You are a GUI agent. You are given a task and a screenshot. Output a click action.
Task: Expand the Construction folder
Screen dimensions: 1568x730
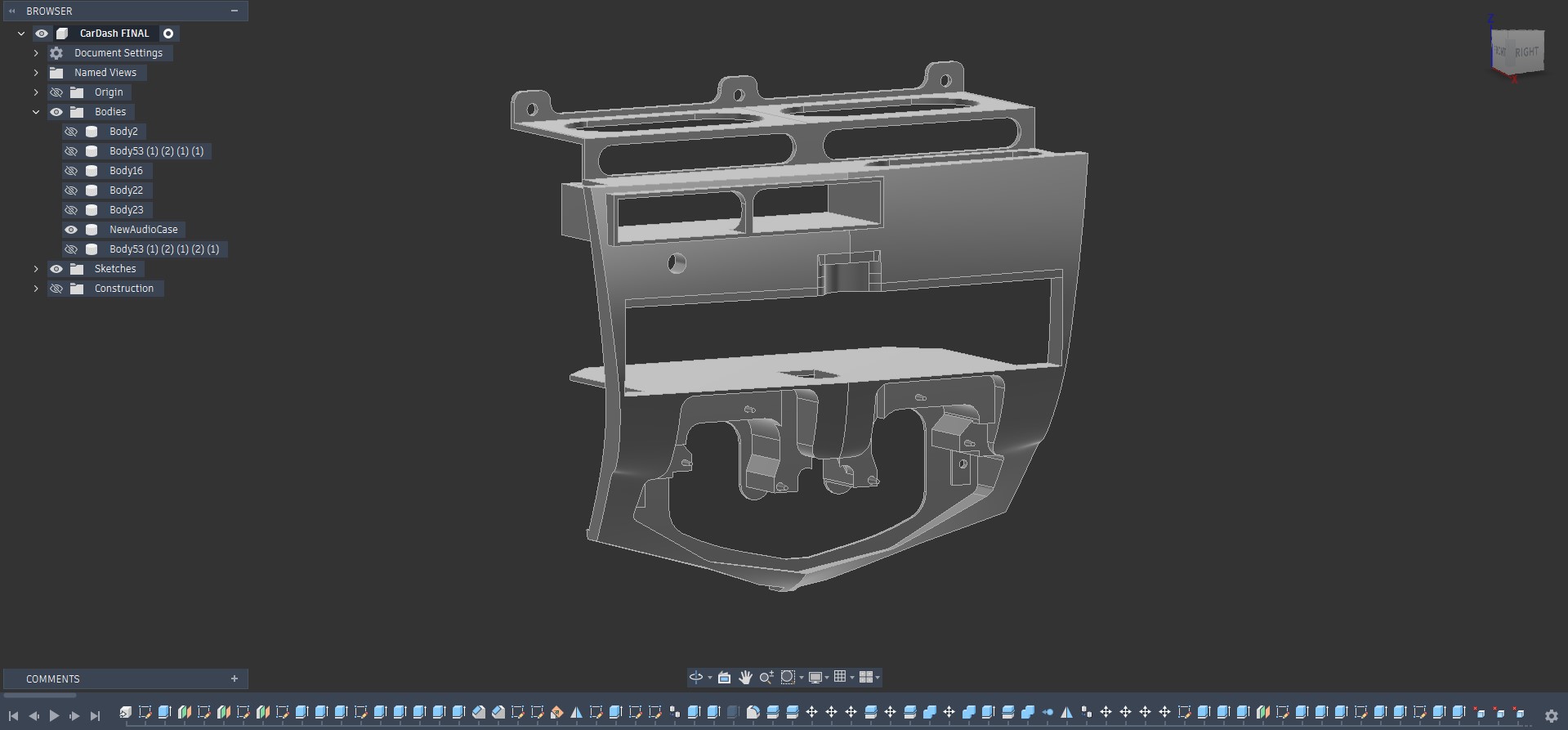pos(36,289)
